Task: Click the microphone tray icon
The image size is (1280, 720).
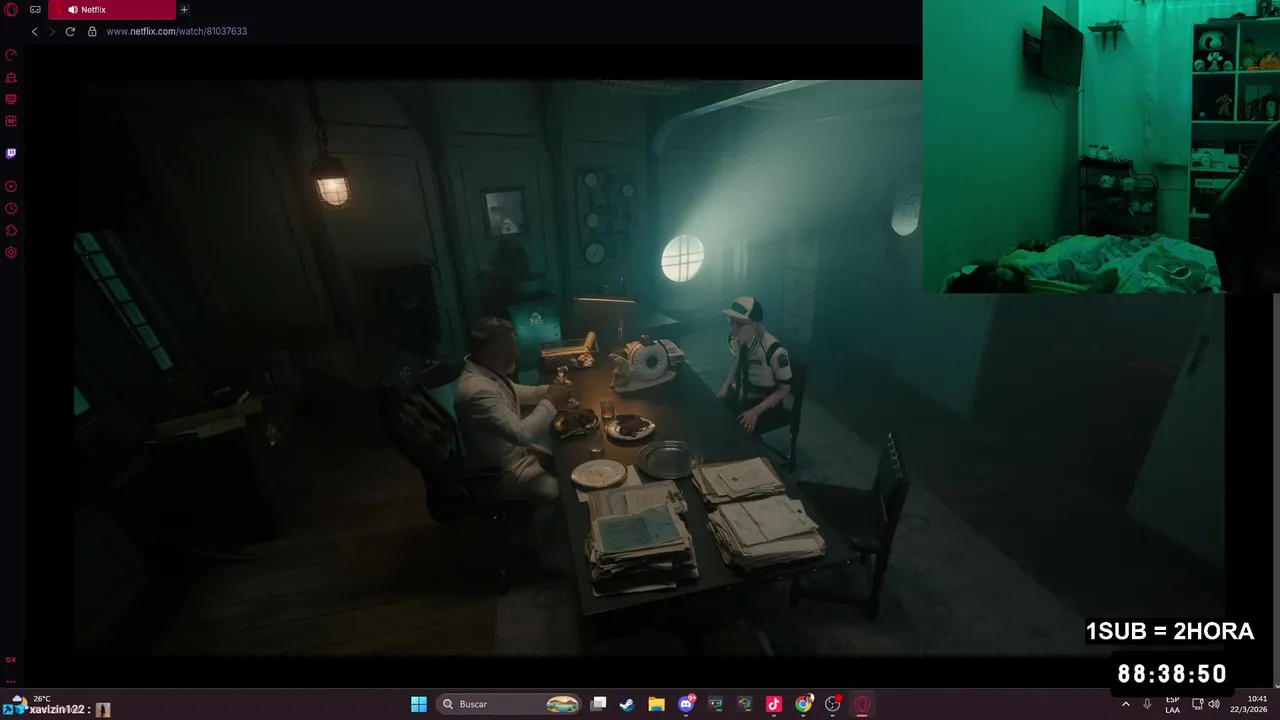Action: click(x=1147, y=704)
